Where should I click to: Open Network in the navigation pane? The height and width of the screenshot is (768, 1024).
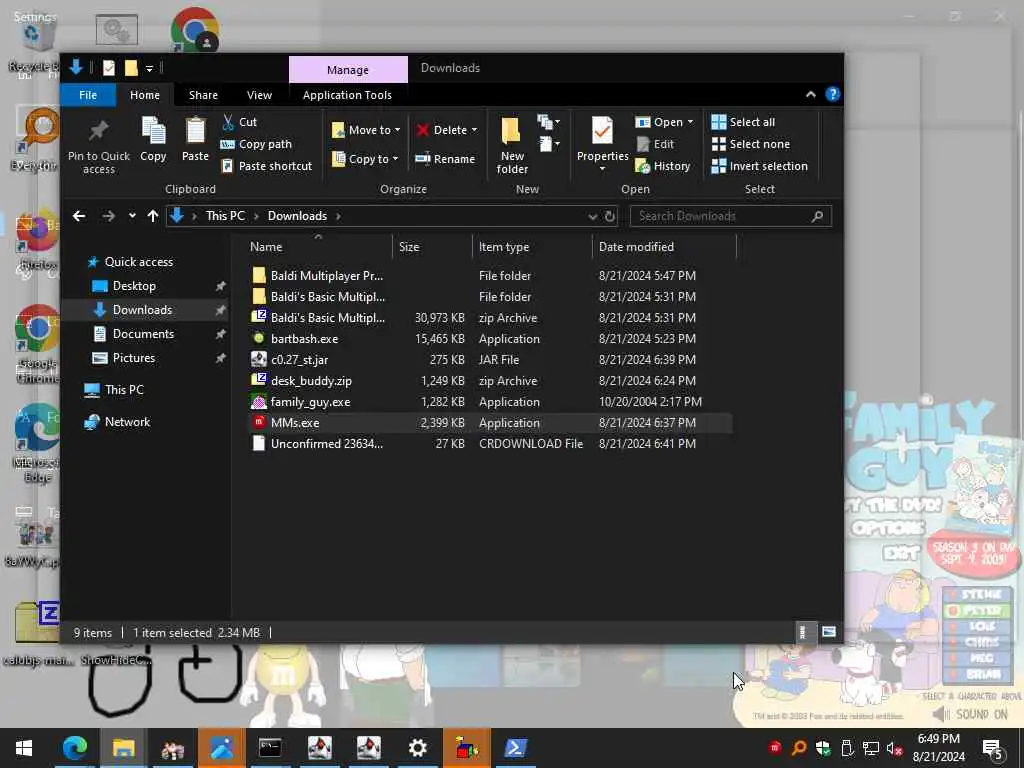point(127,422)
